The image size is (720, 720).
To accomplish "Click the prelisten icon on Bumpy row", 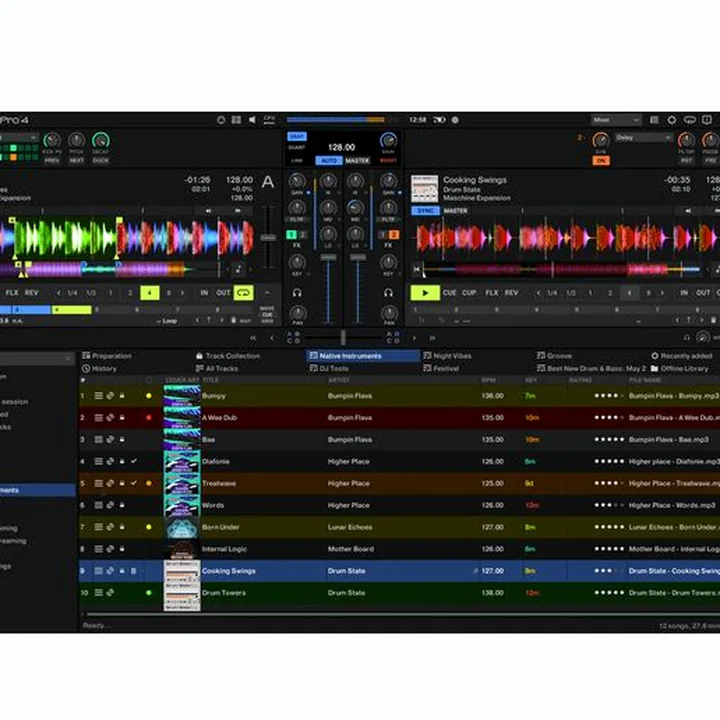I will pos(110,395).
